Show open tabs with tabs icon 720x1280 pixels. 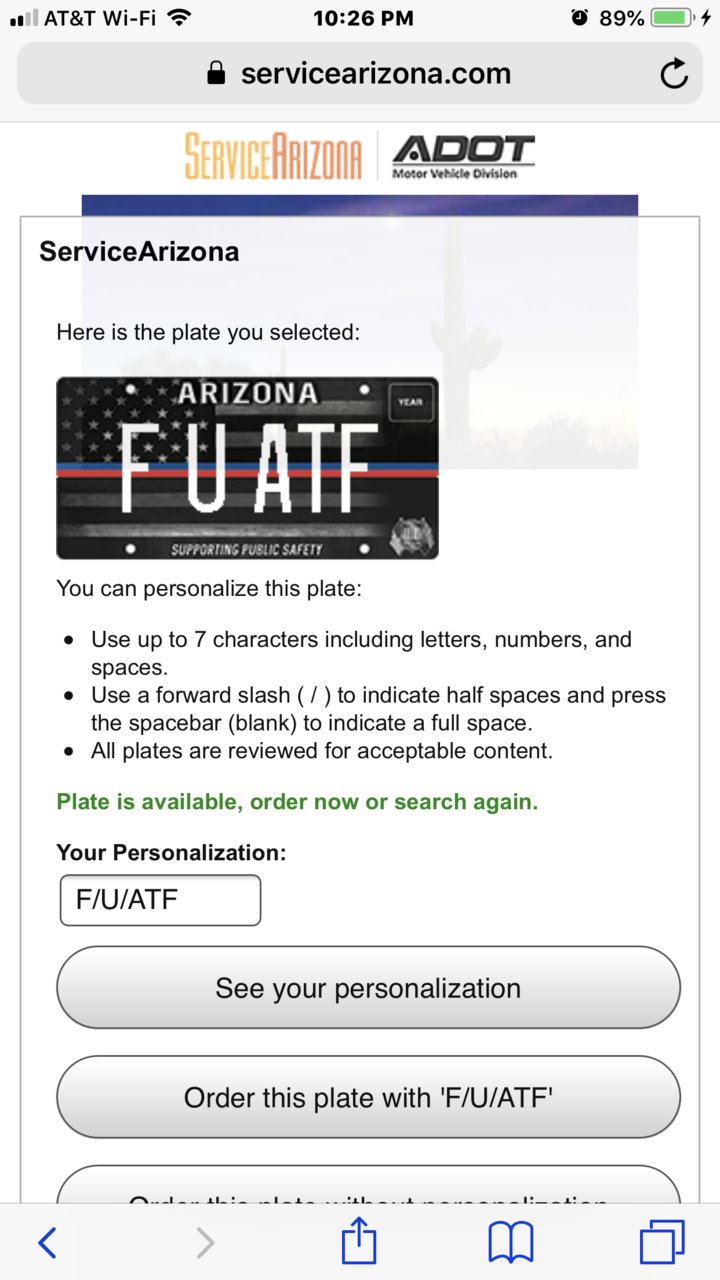662,1242
